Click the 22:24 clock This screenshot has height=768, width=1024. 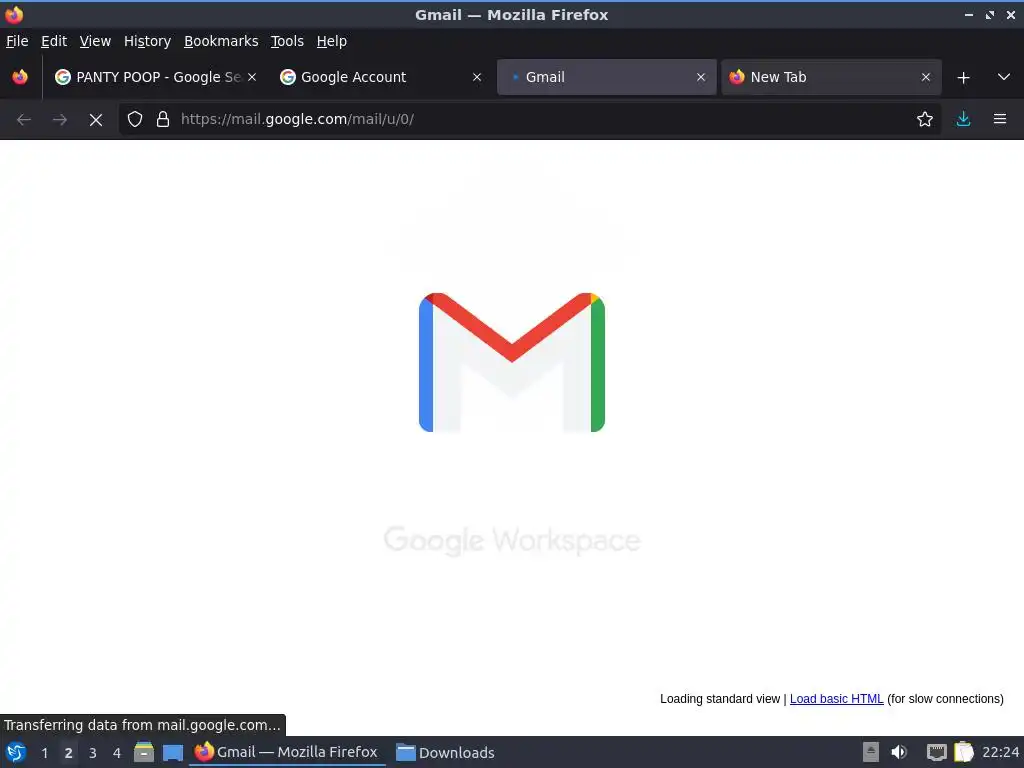[1000, 752]
